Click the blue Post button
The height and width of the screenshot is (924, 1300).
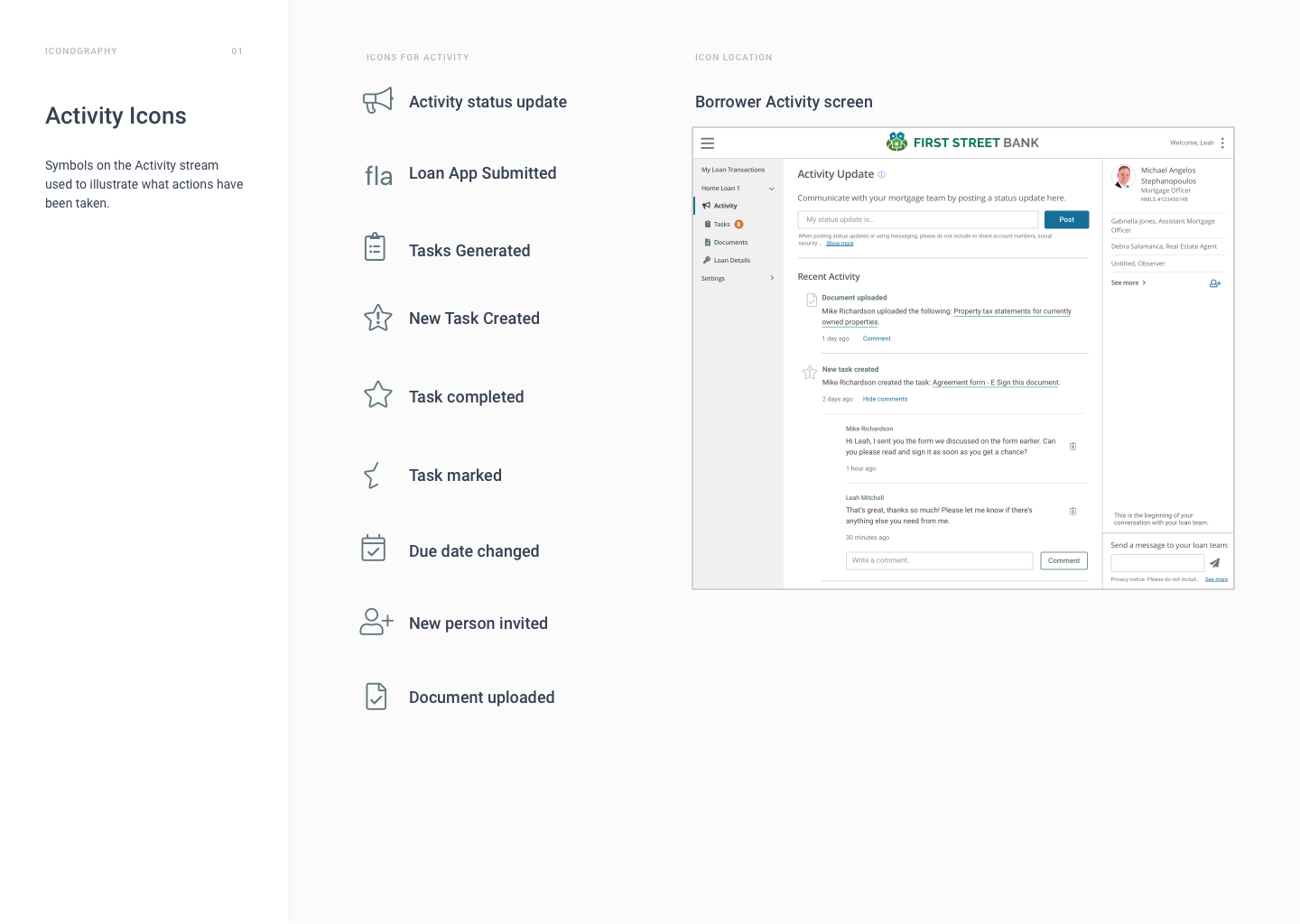click(1067, 219)
